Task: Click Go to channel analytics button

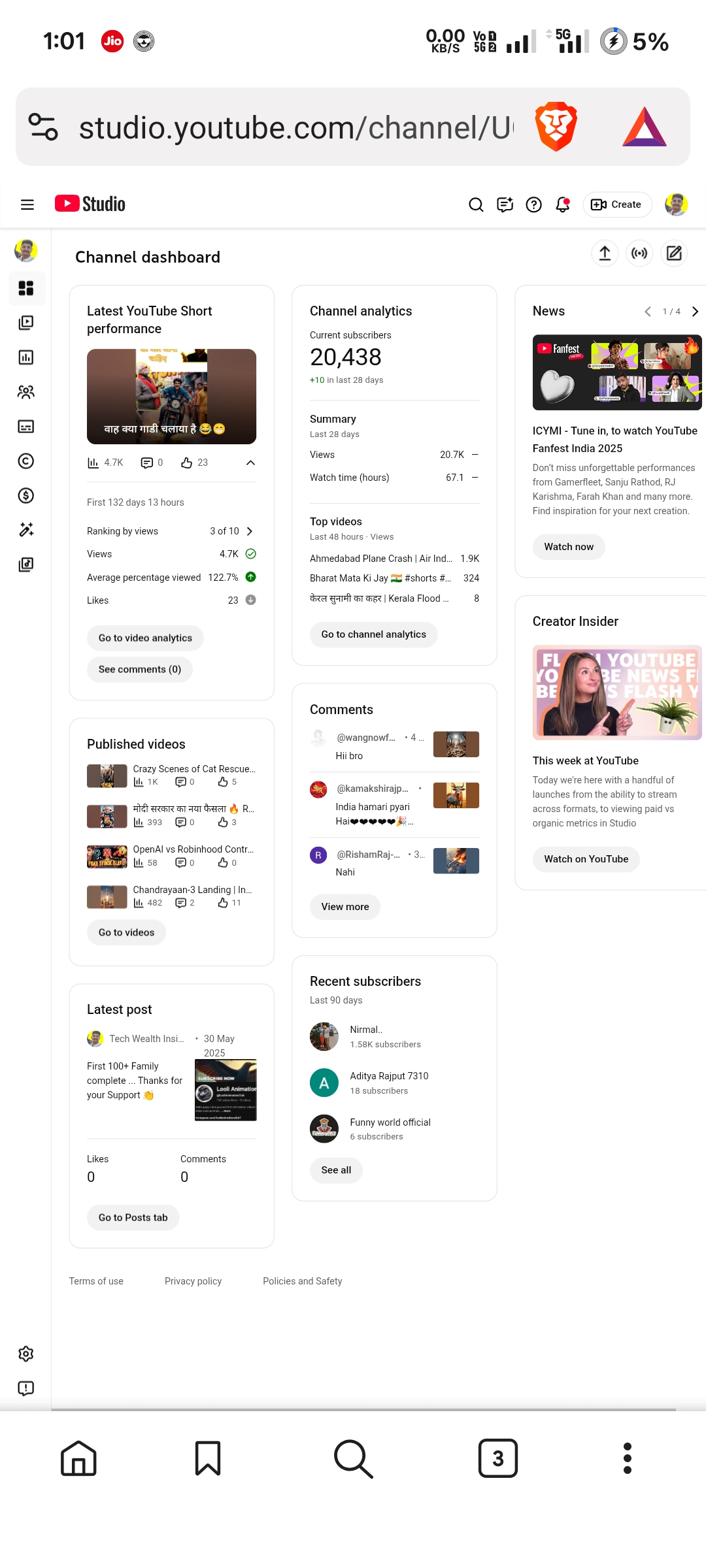Action: click(x=373, y=634)
